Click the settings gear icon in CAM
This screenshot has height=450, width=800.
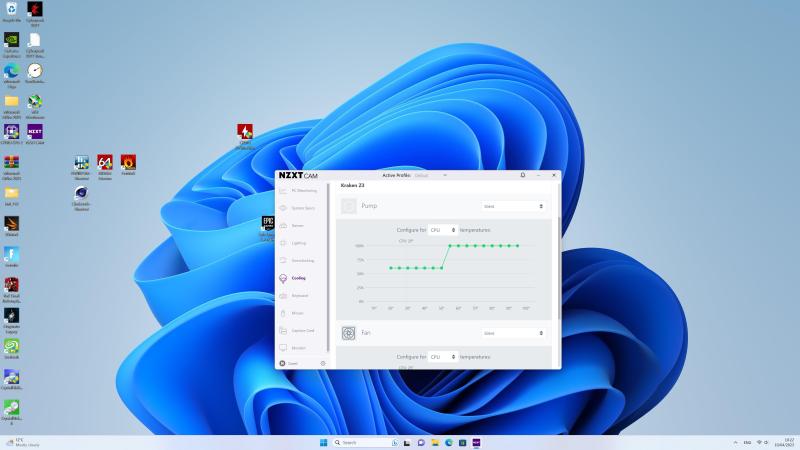pos(323,363)
